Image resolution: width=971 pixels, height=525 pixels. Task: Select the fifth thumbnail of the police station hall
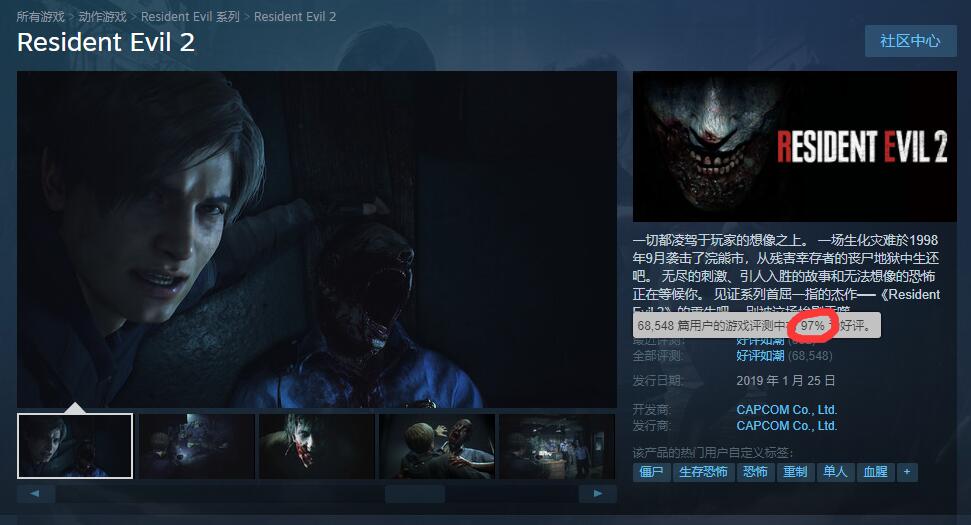click(557, 446)
